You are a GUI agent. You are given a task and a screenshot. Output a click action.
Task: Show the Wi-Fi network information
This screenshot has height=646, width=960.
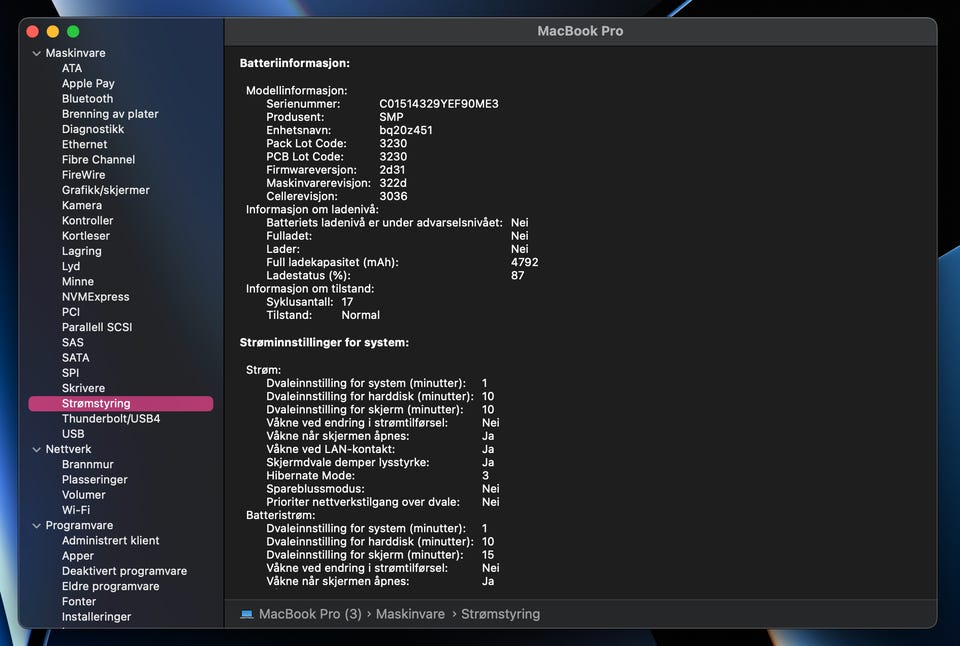coord(76,510)
